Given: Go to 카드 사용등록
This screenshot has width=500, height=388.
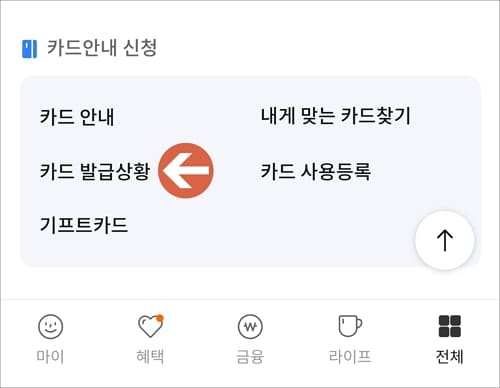Looking at the screenshot, I should (x=316, y=171).
